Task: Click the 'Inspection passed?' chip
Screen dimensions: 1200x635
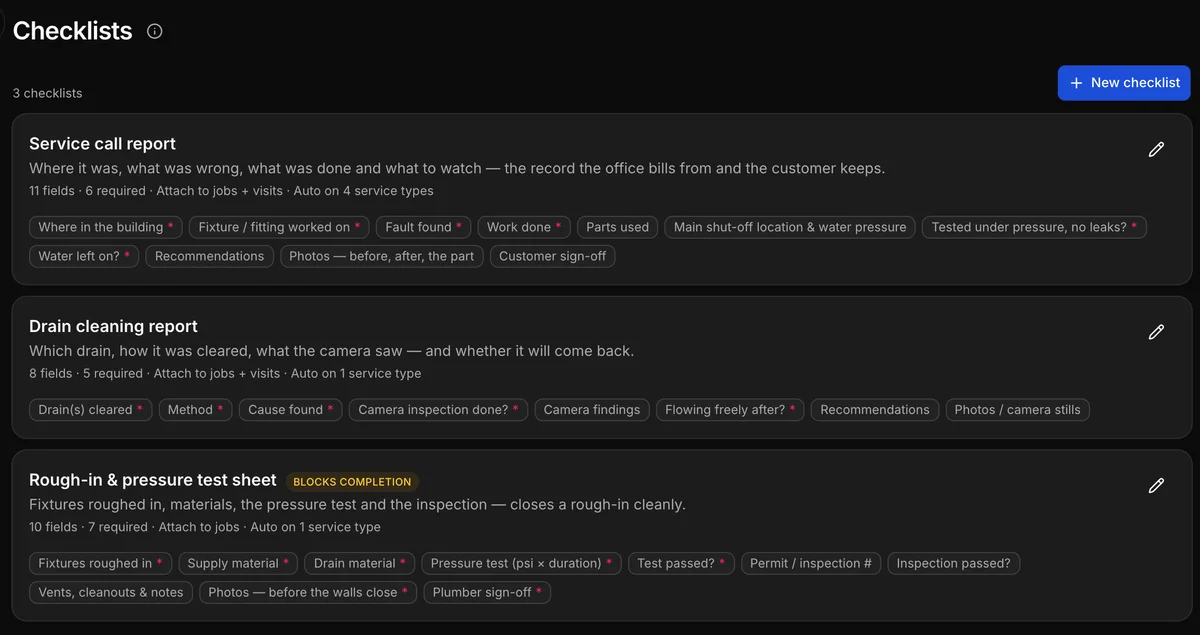Action: click(954, 563)
